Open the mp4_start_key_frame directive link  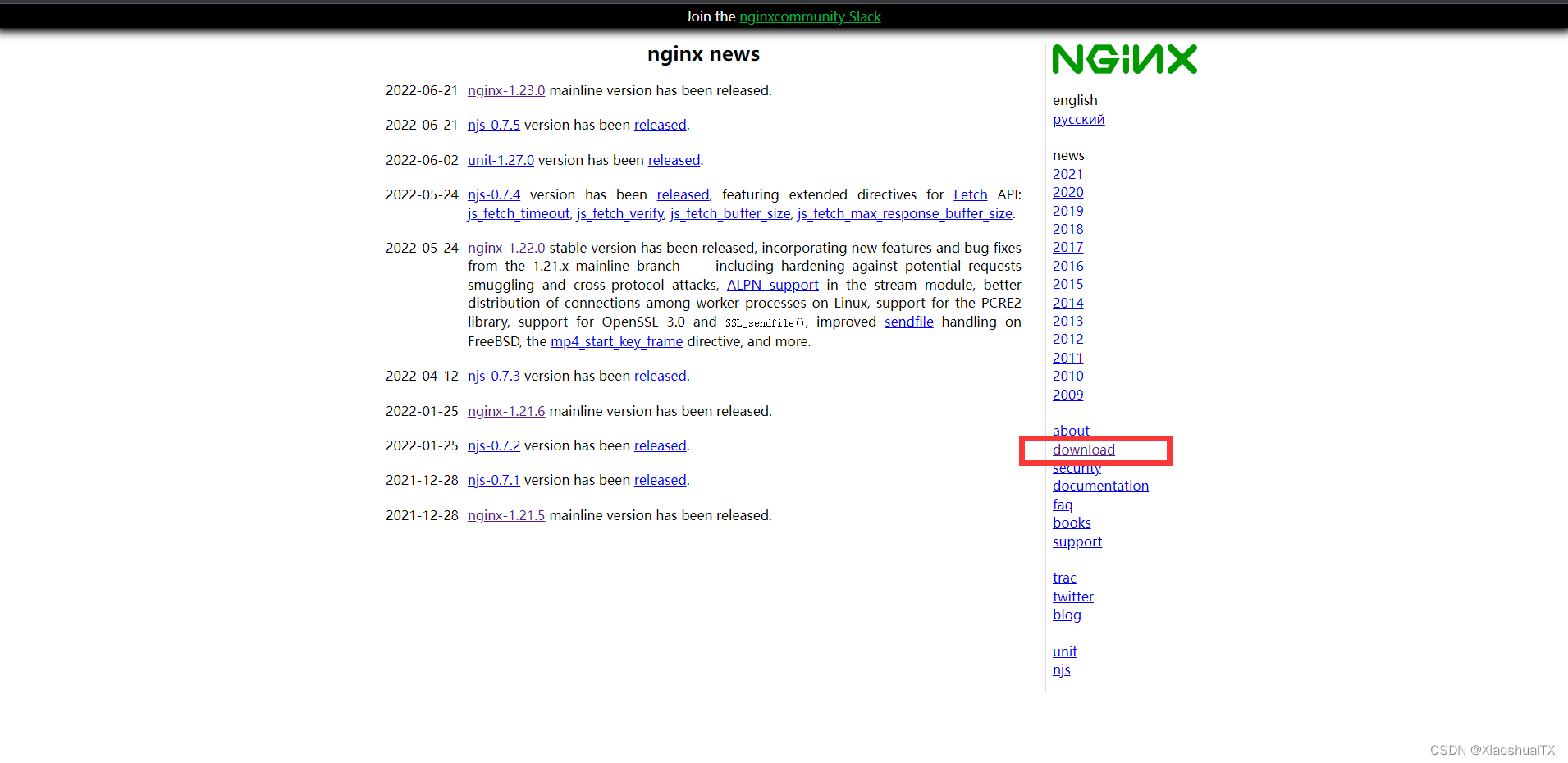pyautogui.click(x=617, y=341)
